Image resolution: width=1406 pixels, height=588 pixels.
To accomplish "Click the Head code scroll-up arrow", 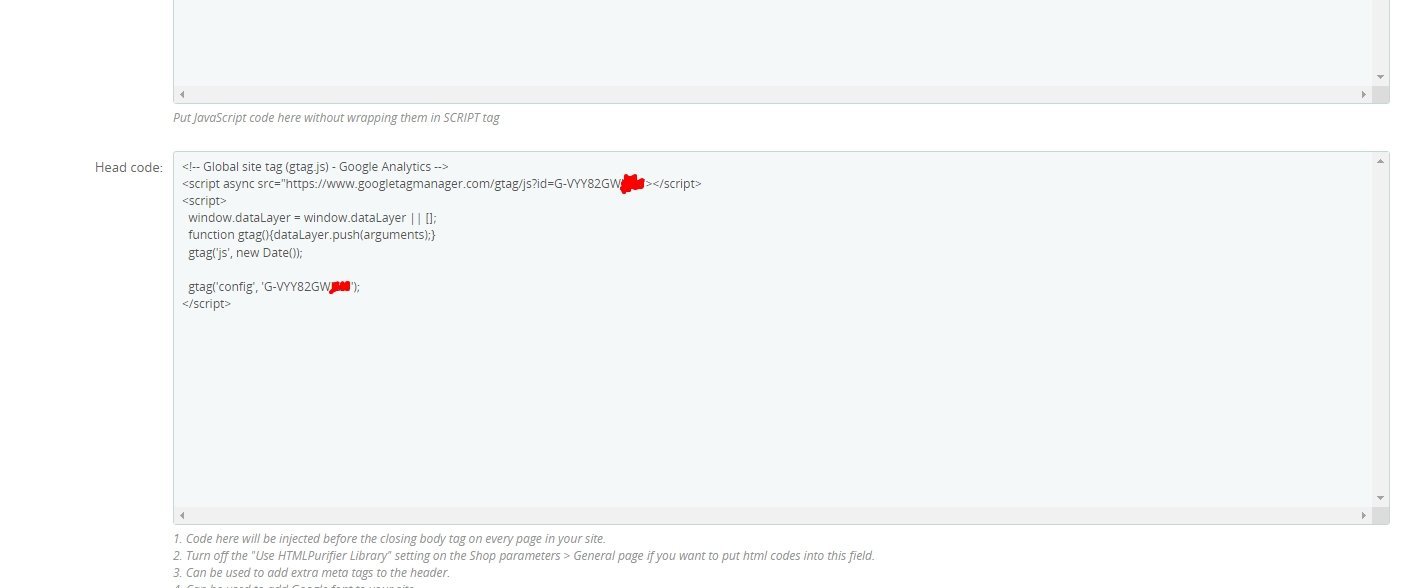I will click(1381, 161).
